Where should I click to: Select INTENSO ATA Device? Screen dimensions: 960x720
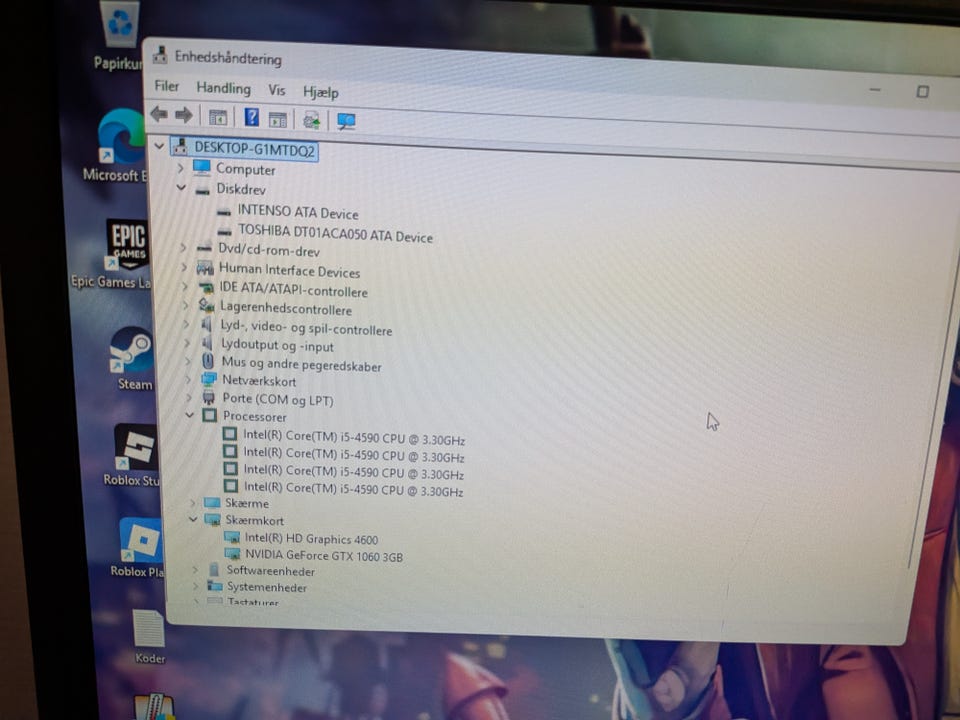(x=298, y=212)
